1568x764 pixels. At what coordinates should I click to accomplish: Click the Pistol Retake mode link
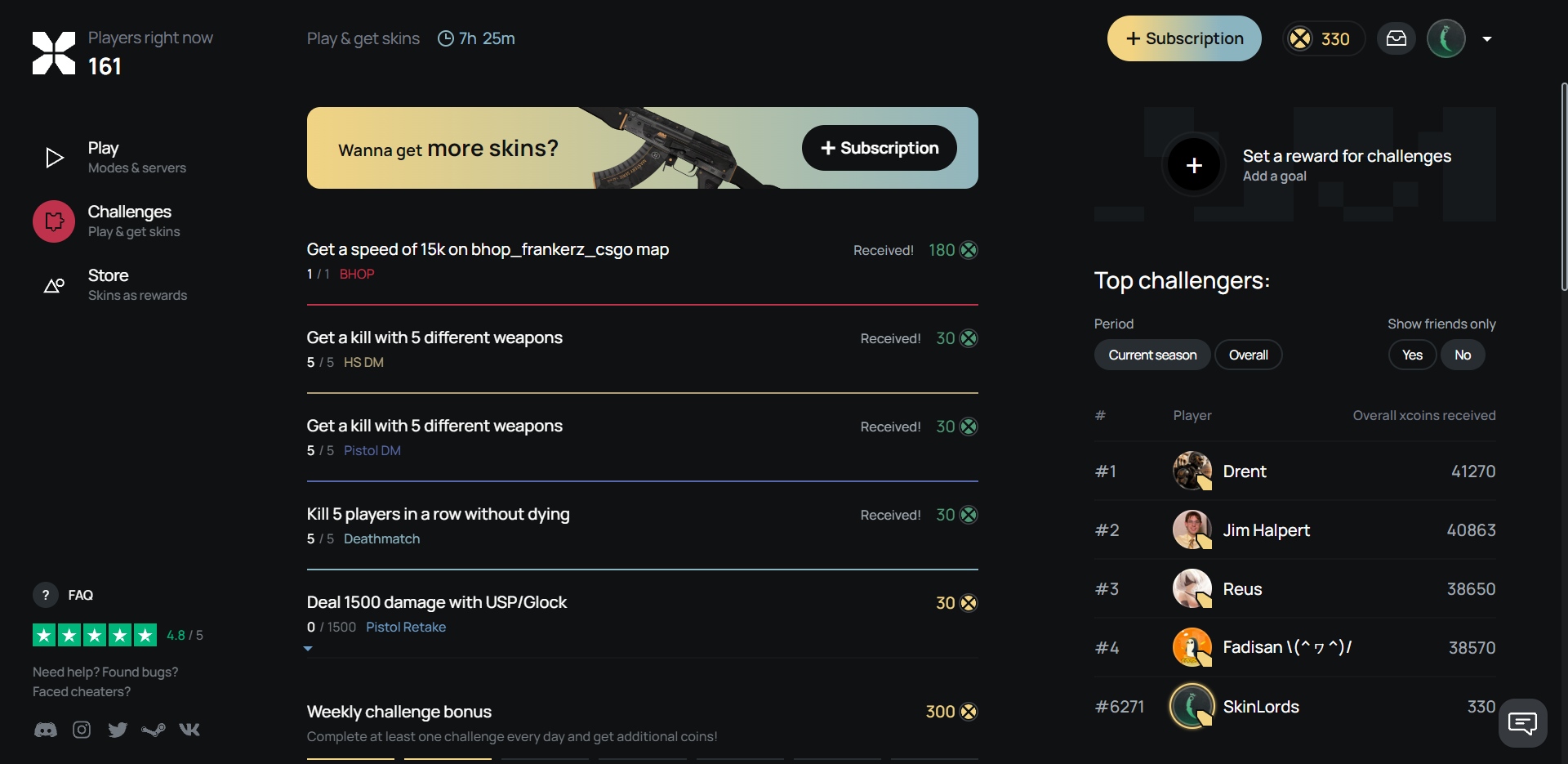tap(406, 627)
